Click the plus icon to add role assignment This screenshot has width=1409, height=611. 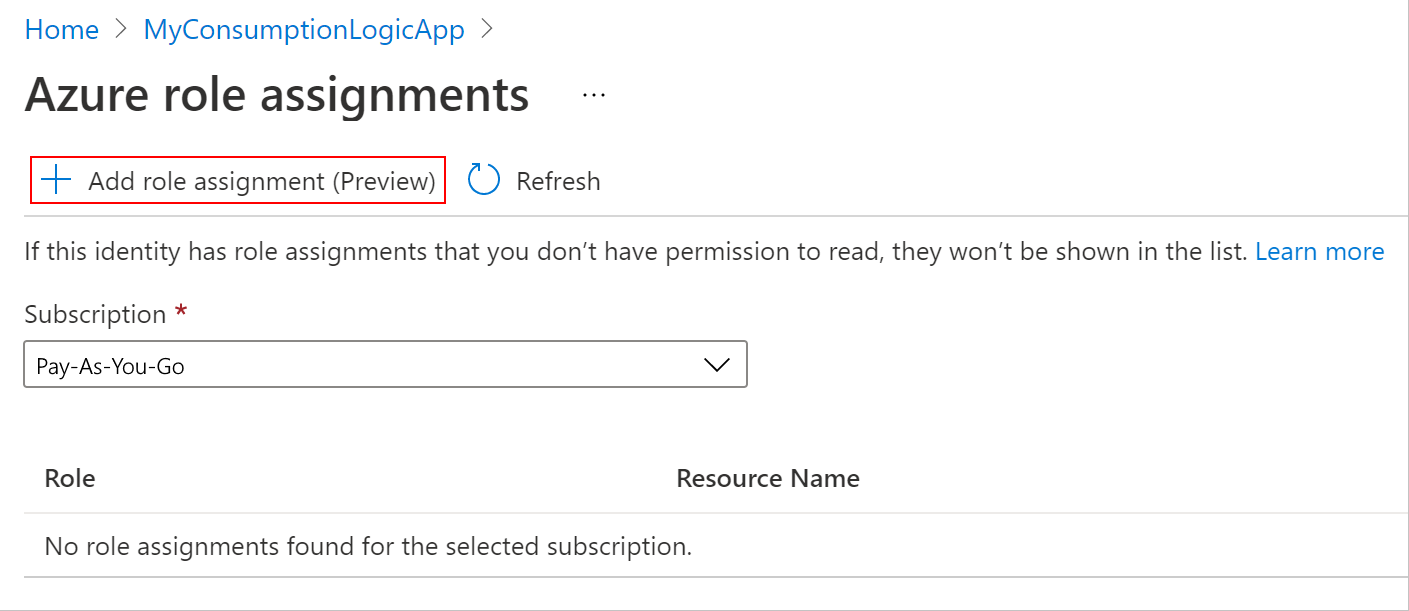point(55,180)
